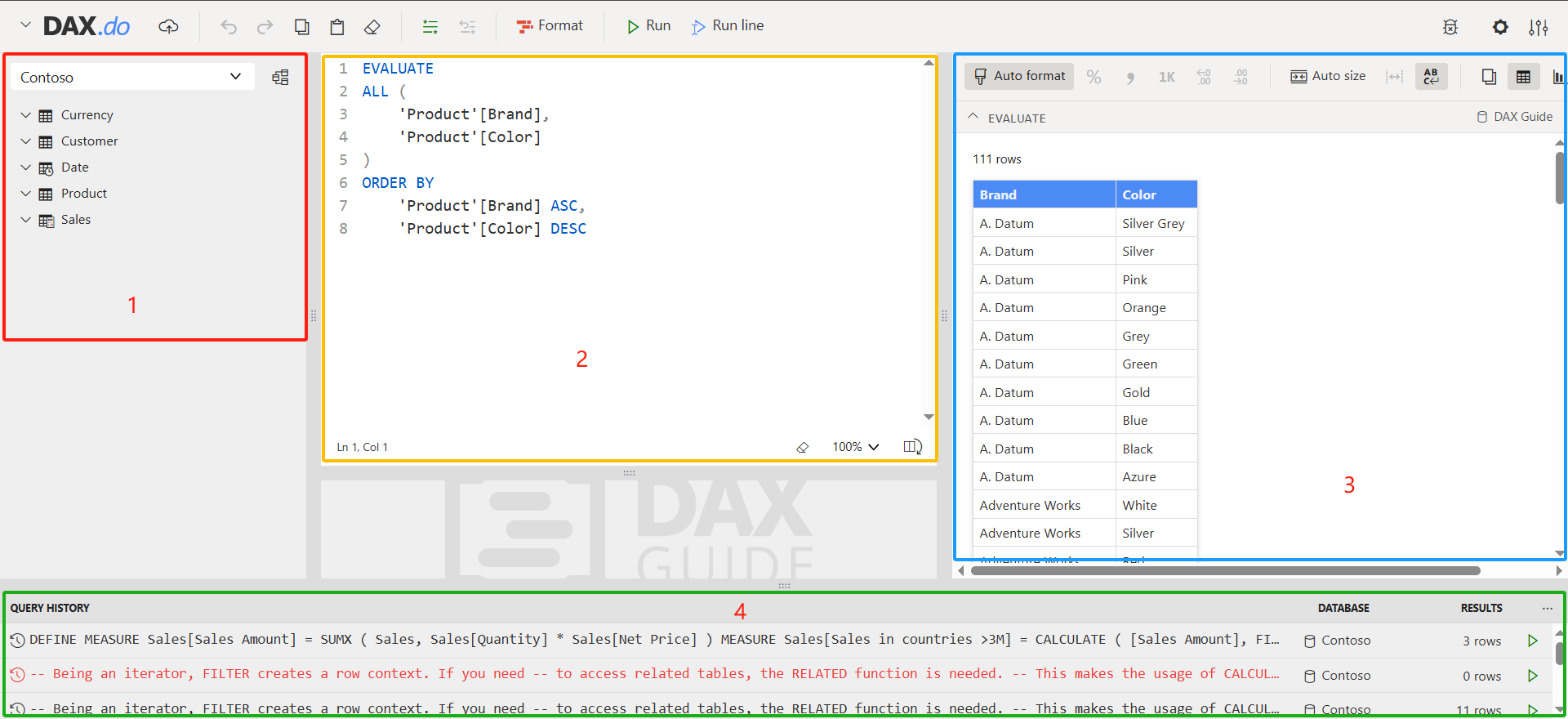Copy results using the results copy icon

click(1489, 77)
